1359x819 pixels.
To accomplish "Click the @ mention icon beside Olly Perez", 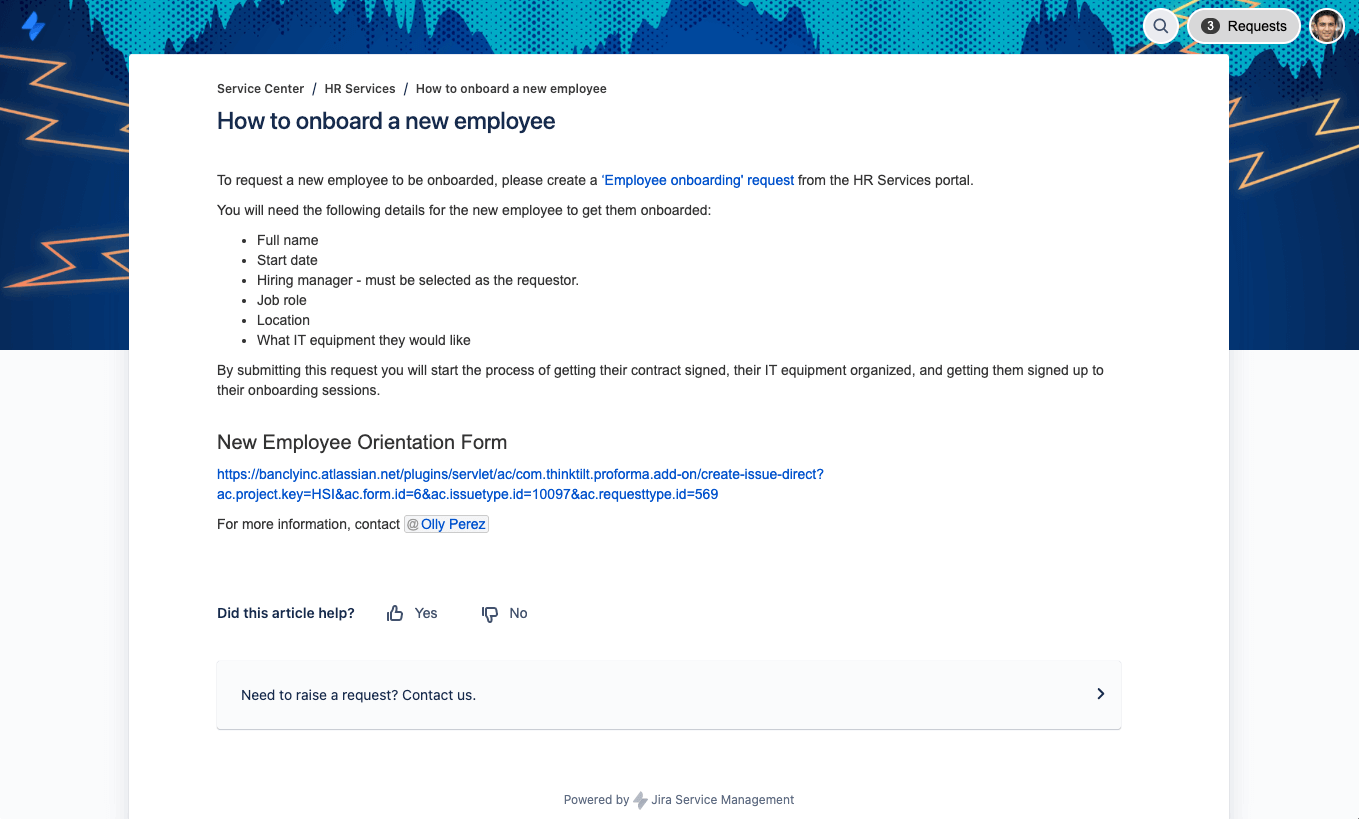I will coord(411,523).
